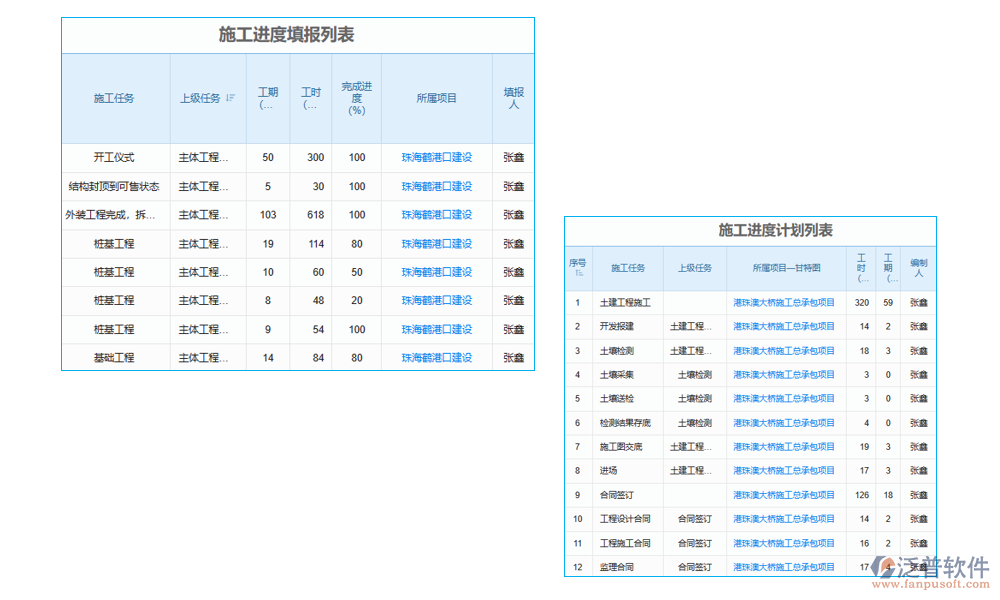Click the 所属项目—甘特图 column header
Image resolution: width=1000 pixels, height=600 pixels.
785,267
